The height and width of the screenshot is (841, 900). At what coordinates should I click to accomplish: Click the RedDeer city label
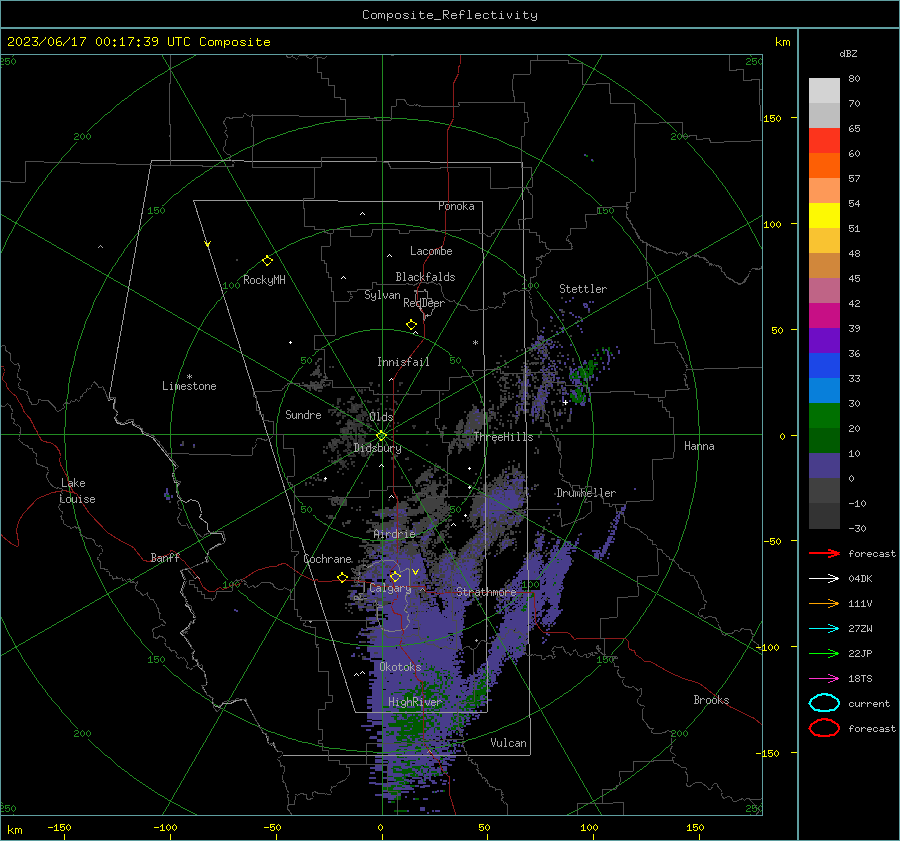tap(424, 303)
